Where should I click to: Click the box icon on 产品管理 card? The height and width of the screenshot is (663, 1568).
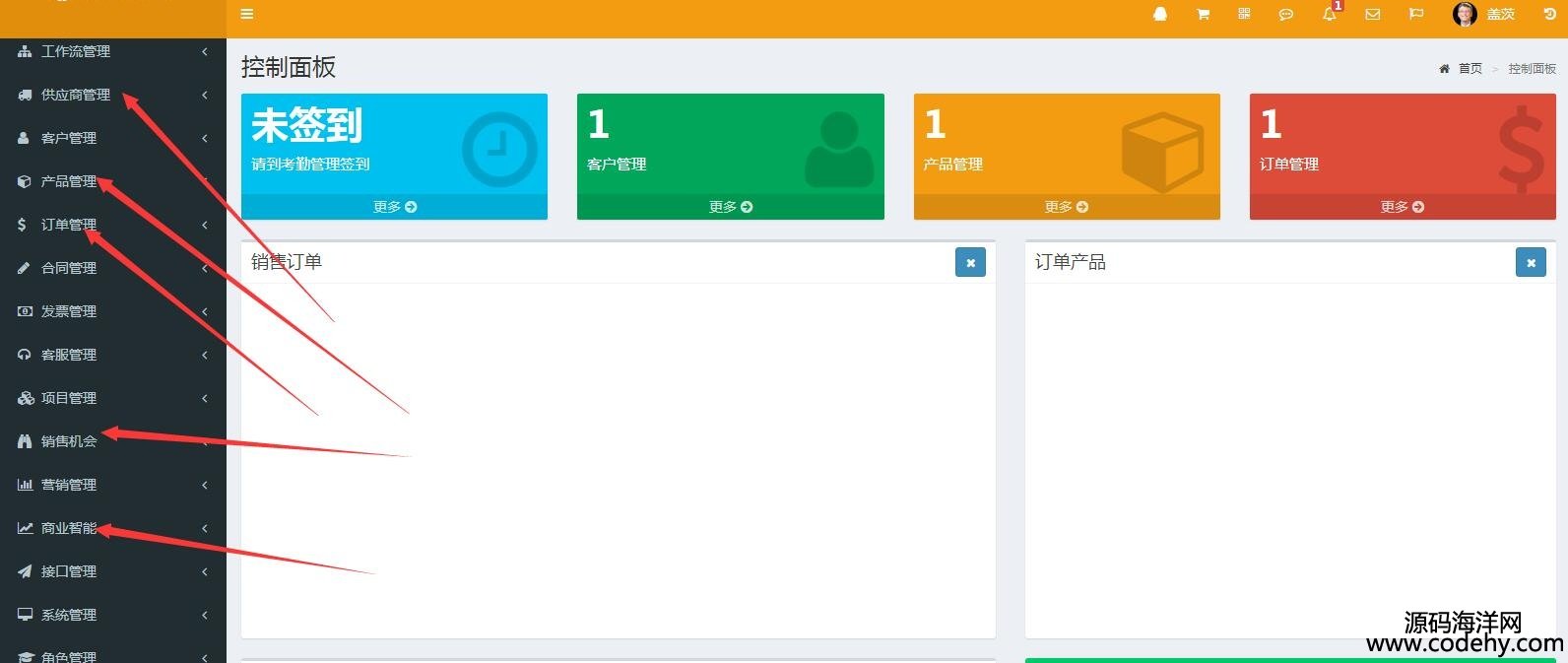click(x=1162, y=152)
